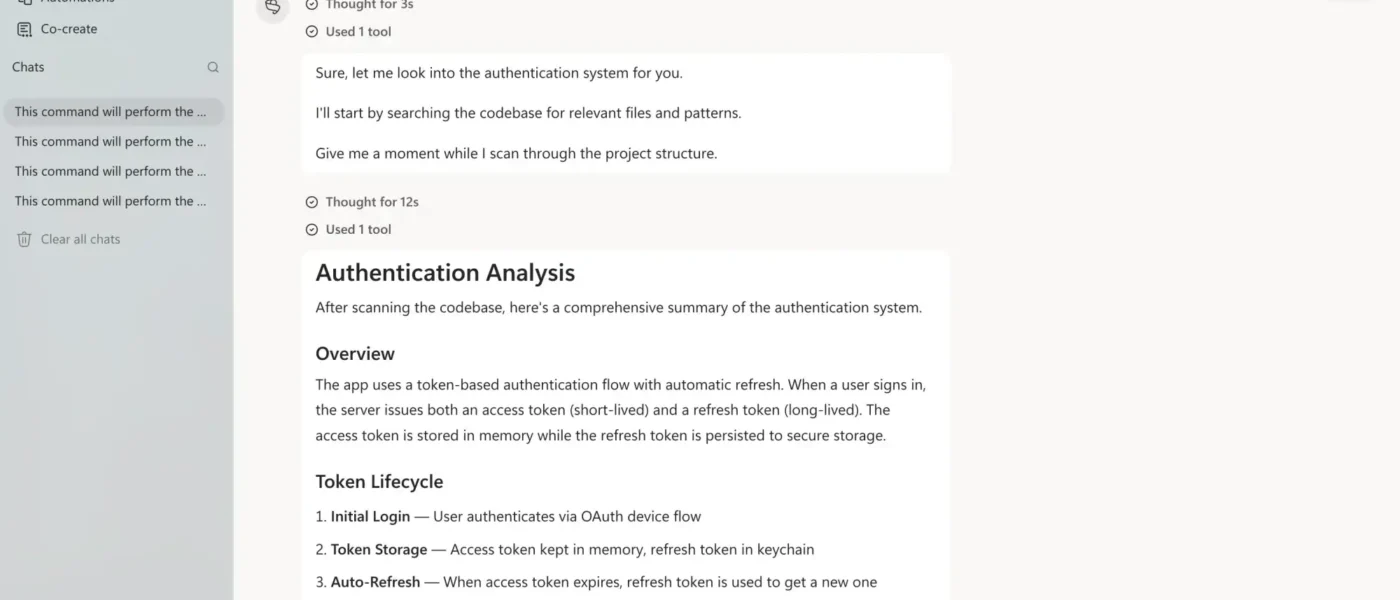Click the Co-create sidebar icon

(24, 29)
